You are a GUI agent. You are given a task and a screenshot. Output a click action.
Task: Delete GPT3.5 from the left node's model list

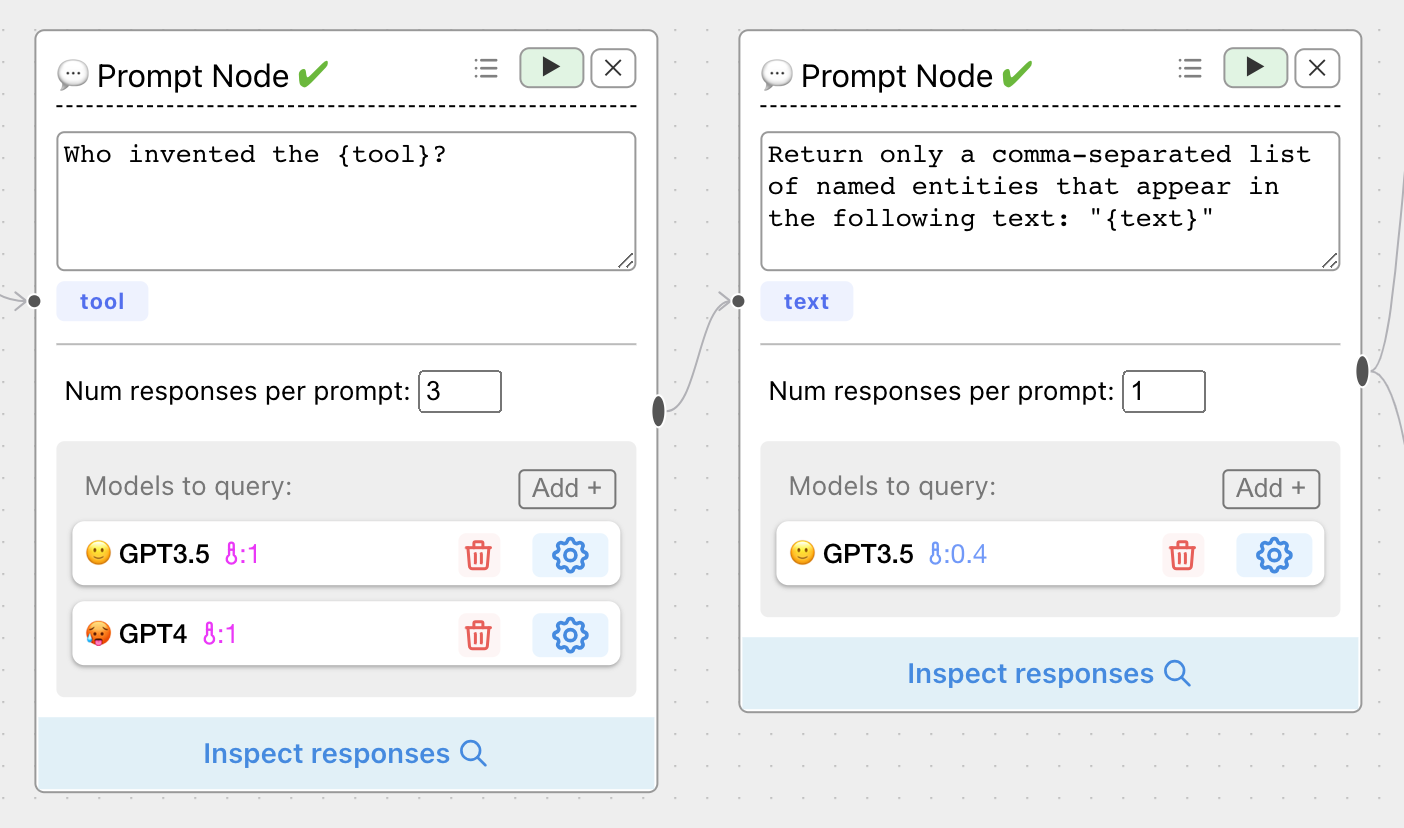478,555
